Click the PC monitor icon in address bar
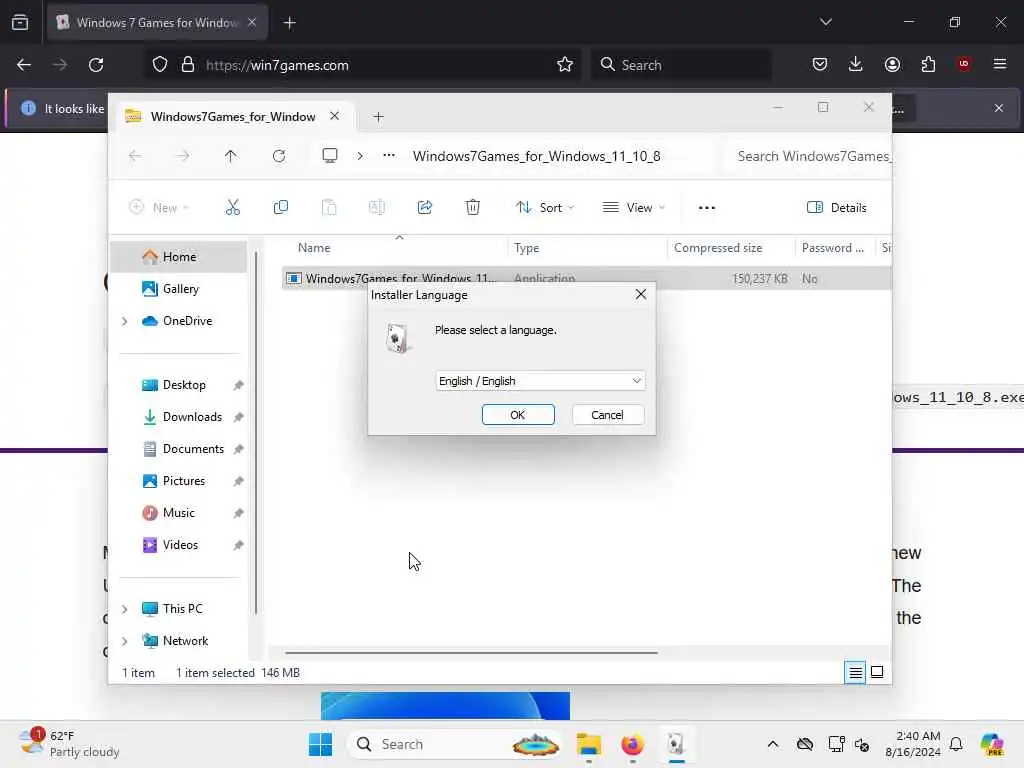The width and height of the screenshot is (1024, 768). point(330,155)
